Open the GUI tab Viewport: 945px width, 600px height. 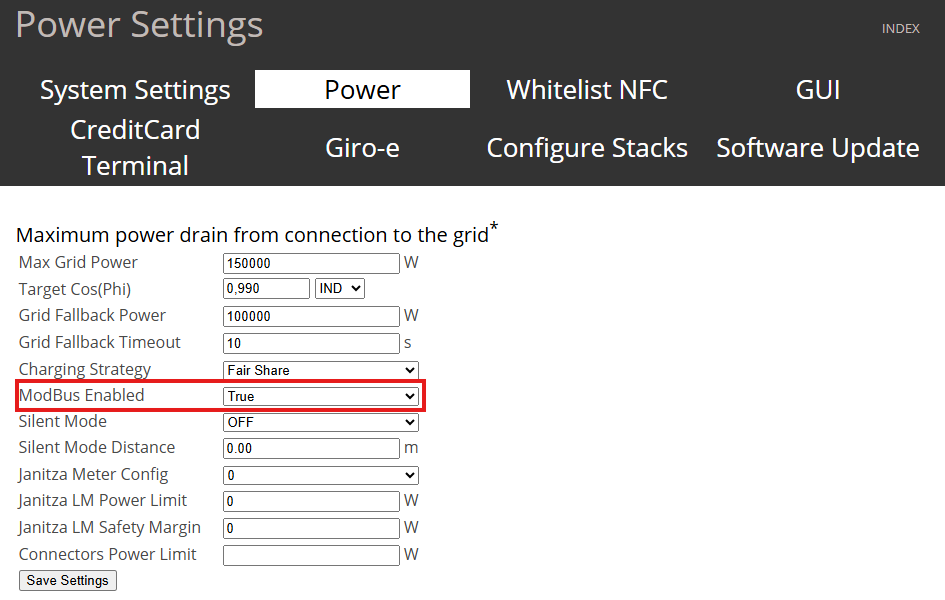[817, 90]
